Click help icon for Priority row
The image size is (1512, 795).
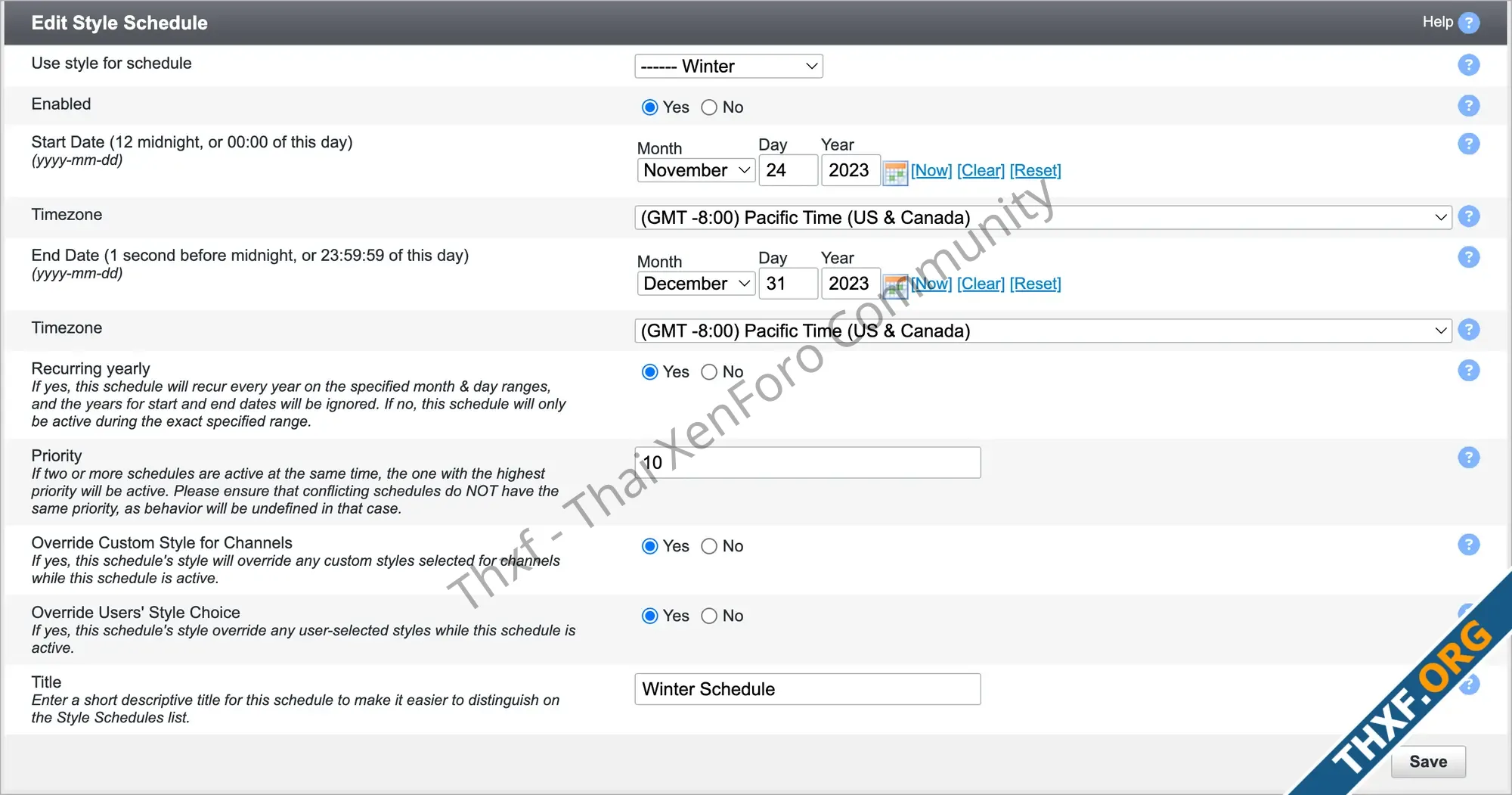click(x=1468, y=458)
